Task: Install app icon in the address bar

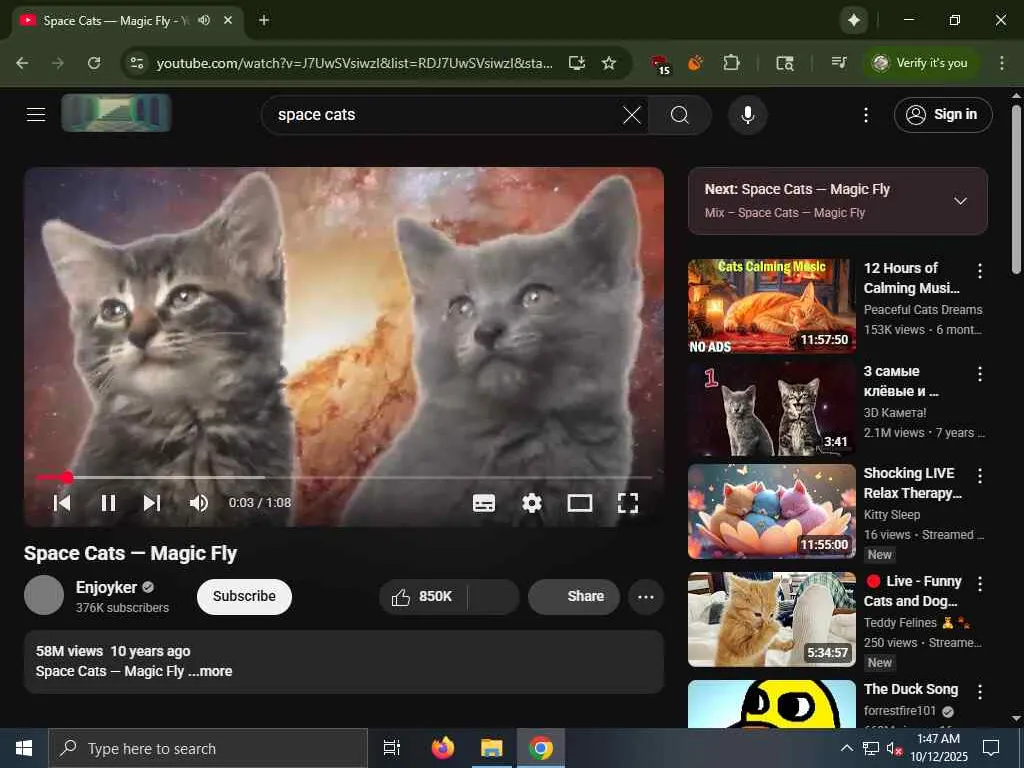Action: 577,63
